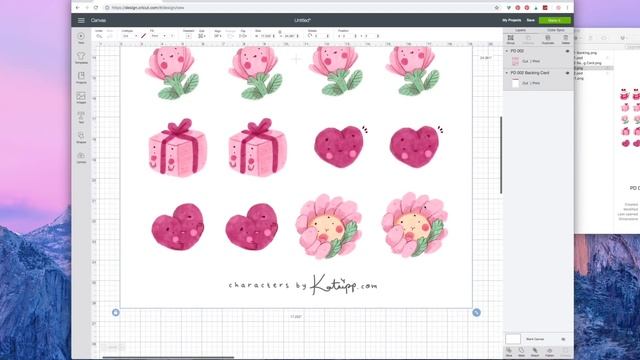Viewport: 640px width, 360px height.
Task: Open the Edit dropdown in toolbar
Action: (202, 36)
